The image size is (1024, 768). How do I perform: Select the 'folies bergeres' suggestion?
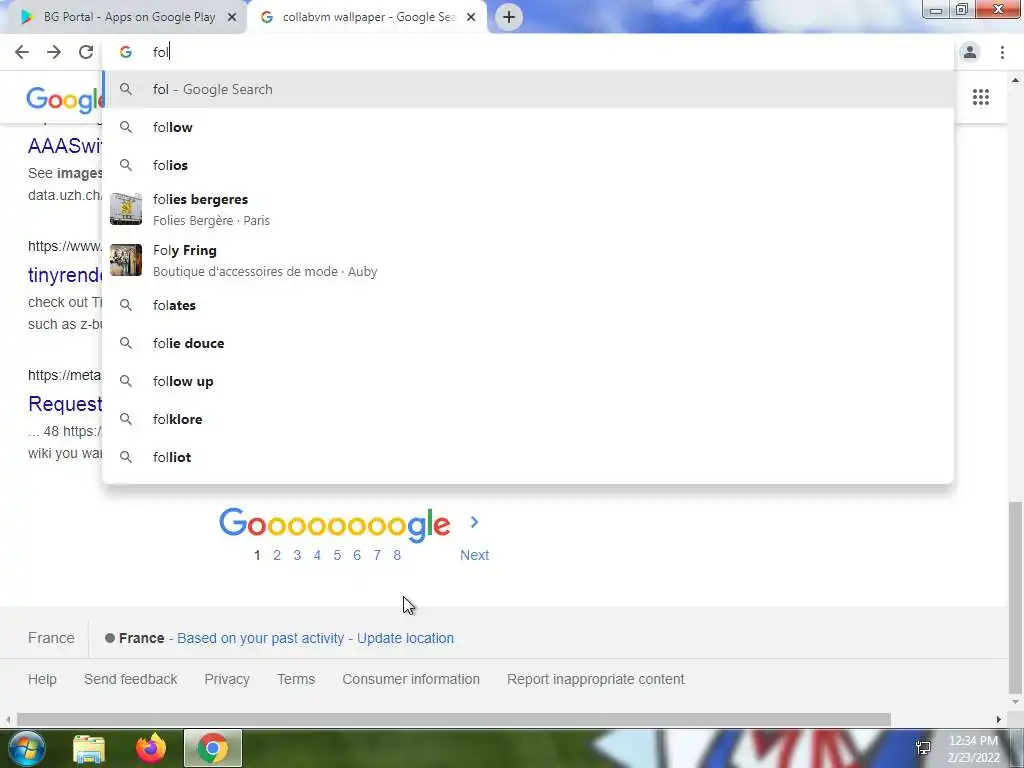[528, 209]
